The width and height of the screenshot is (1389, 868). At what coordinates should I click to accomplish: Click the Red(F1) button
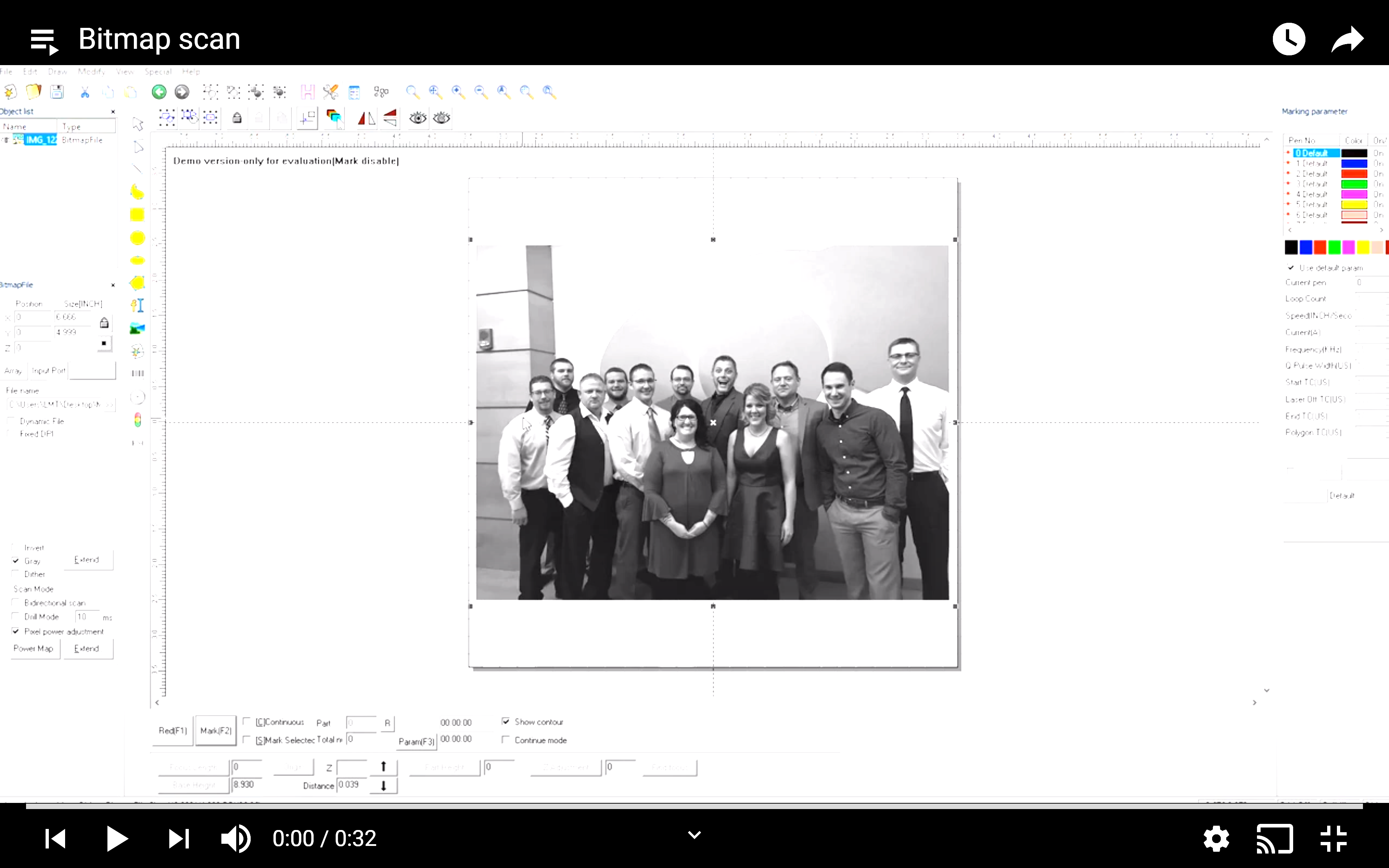coord(171,730)
